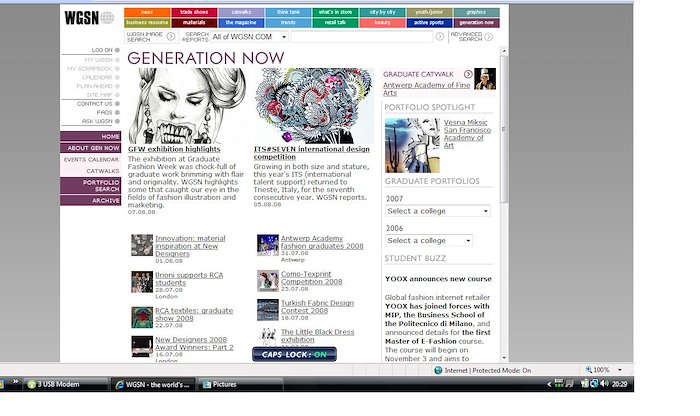Click the search reports text field
Screen dimensions: 700x416
pyautogui.click(x=362, y=37)
